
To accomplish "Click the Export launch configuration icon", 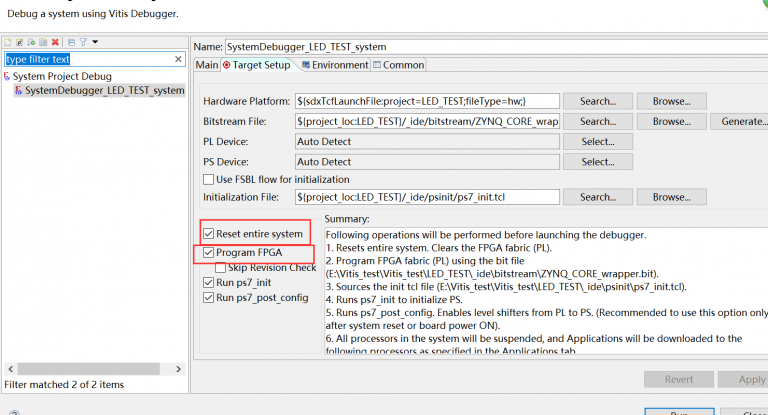I will [30, 43].
